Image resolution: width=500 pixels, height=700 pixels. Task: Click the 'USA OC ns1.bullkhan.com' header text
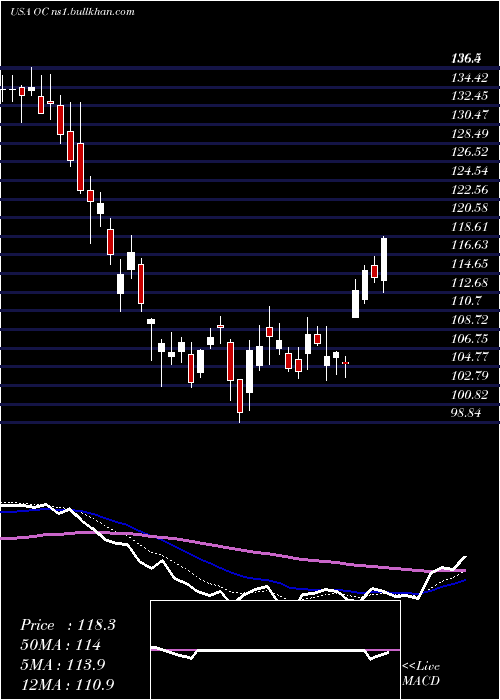[x=72, y=11]
